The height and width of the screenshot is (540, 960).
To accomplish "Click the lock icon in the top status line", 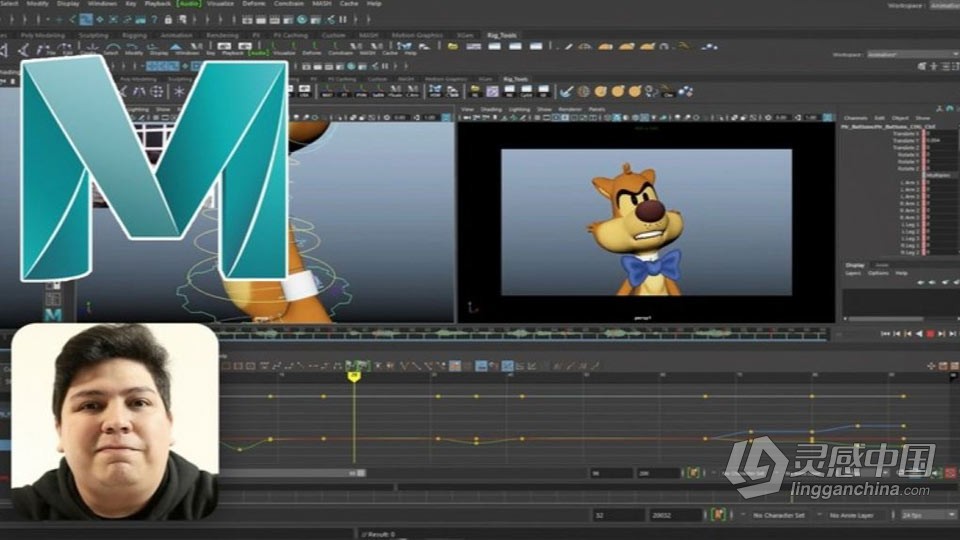I will tap(168, 20).
